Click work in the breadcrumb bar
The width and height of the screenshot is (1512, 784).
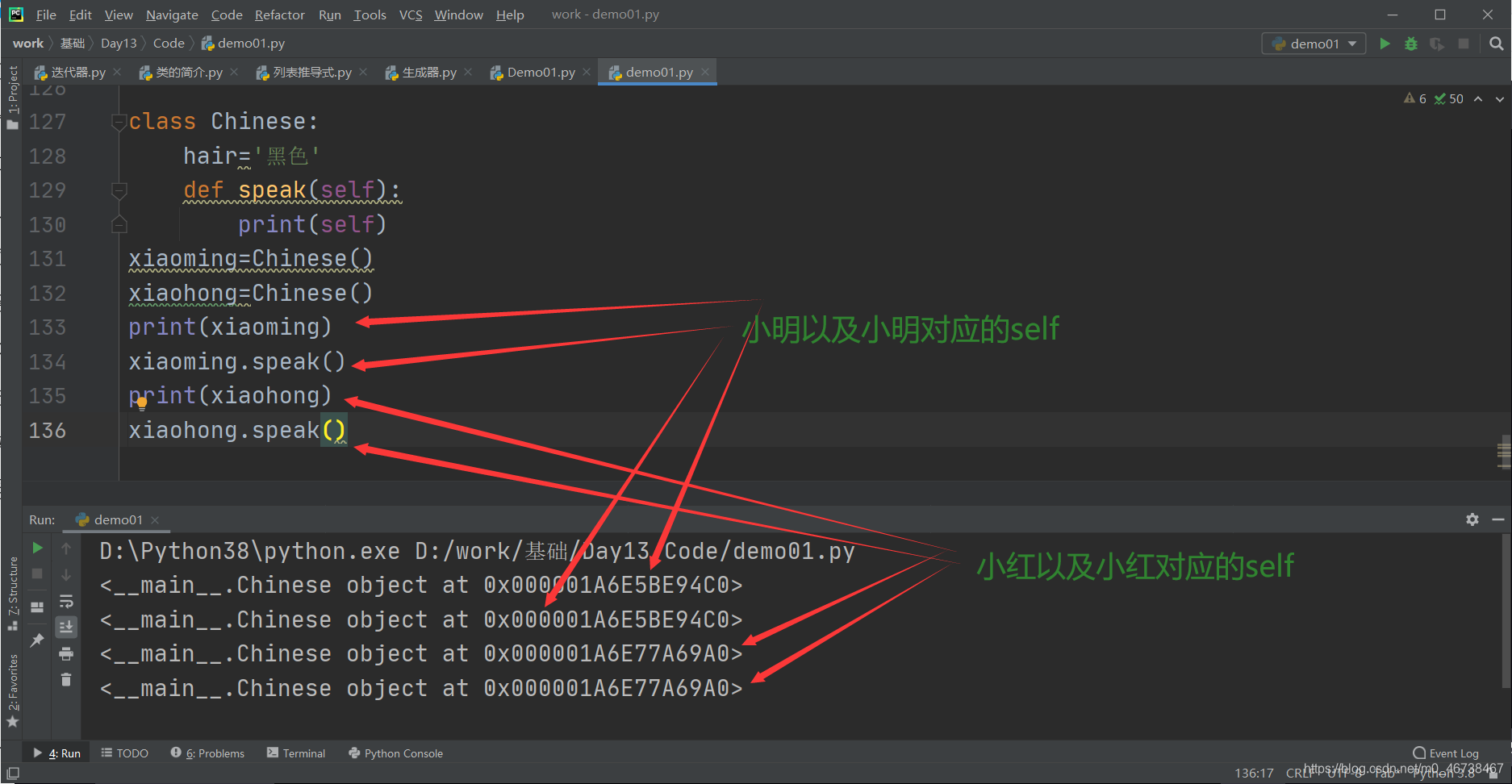click(x=28, y=44)
